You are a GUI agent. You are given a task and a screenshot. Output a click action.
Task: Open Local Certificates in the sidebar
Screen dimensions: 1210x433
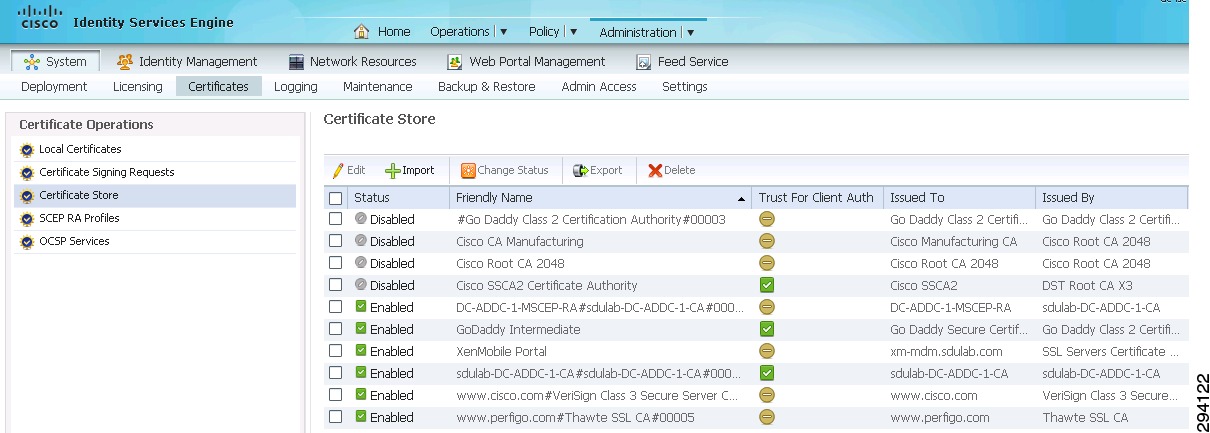[x=80, y=150]
